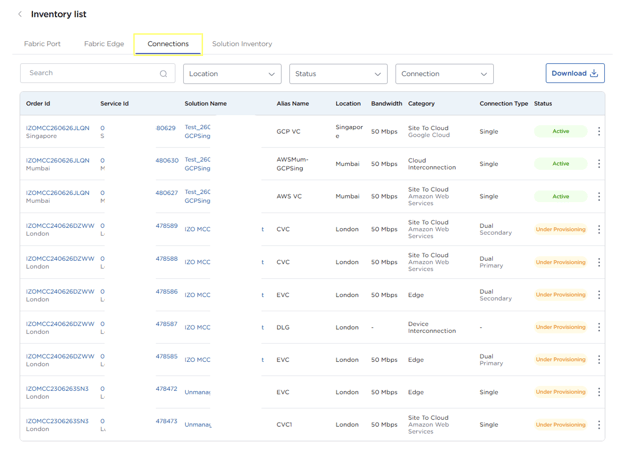Screen dimensions: 622x458
Task: Click the Inventory list page title
Action: 58,14
